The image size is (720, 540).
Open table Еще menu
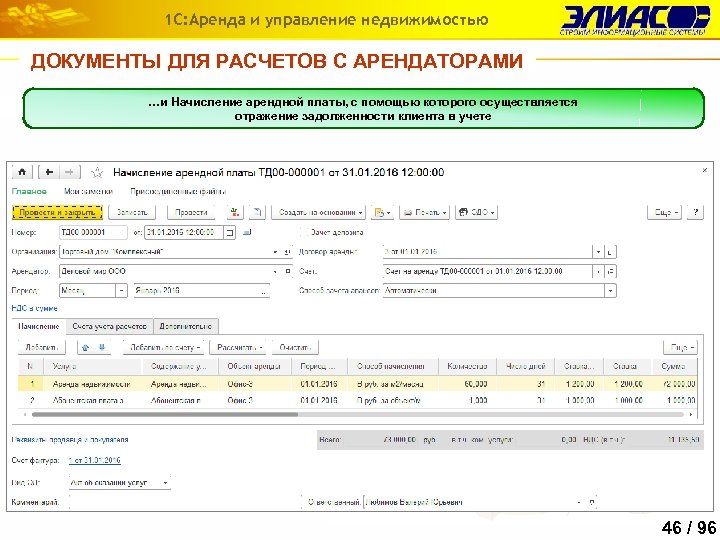click(681, 348)
